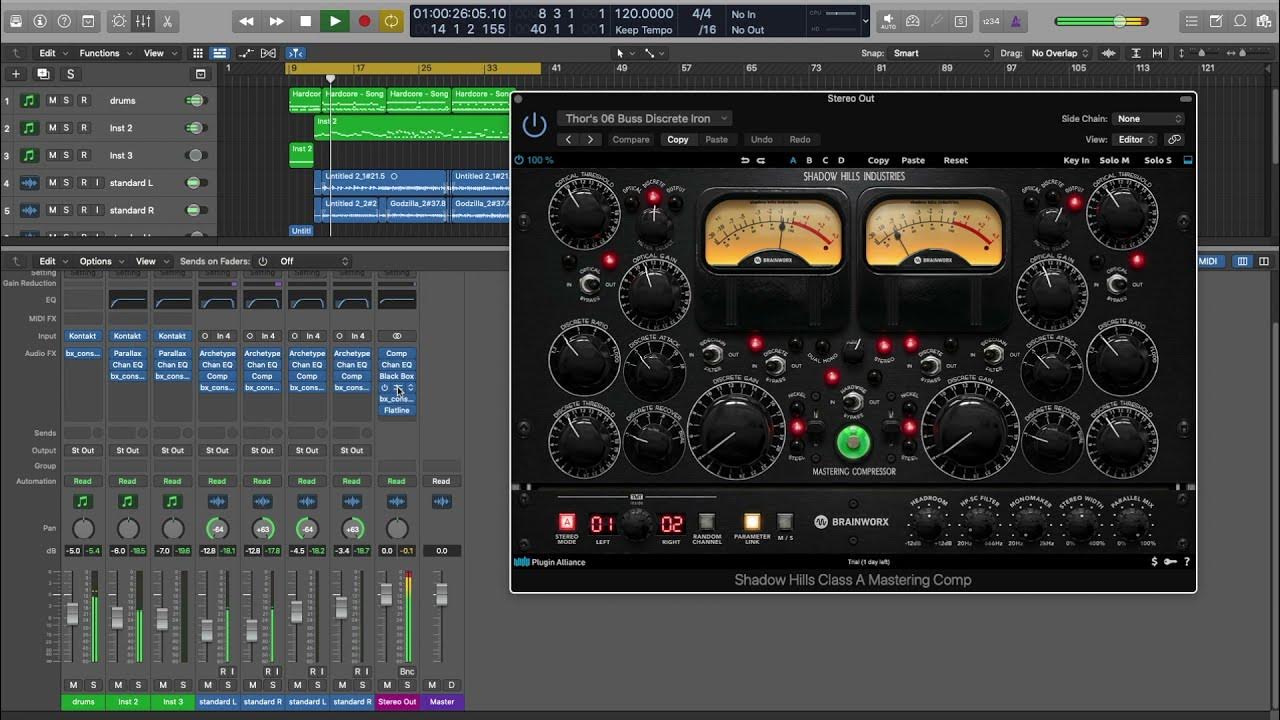Click the drums channel volume fader
The image size is (1280, 720).
(72, 614)
